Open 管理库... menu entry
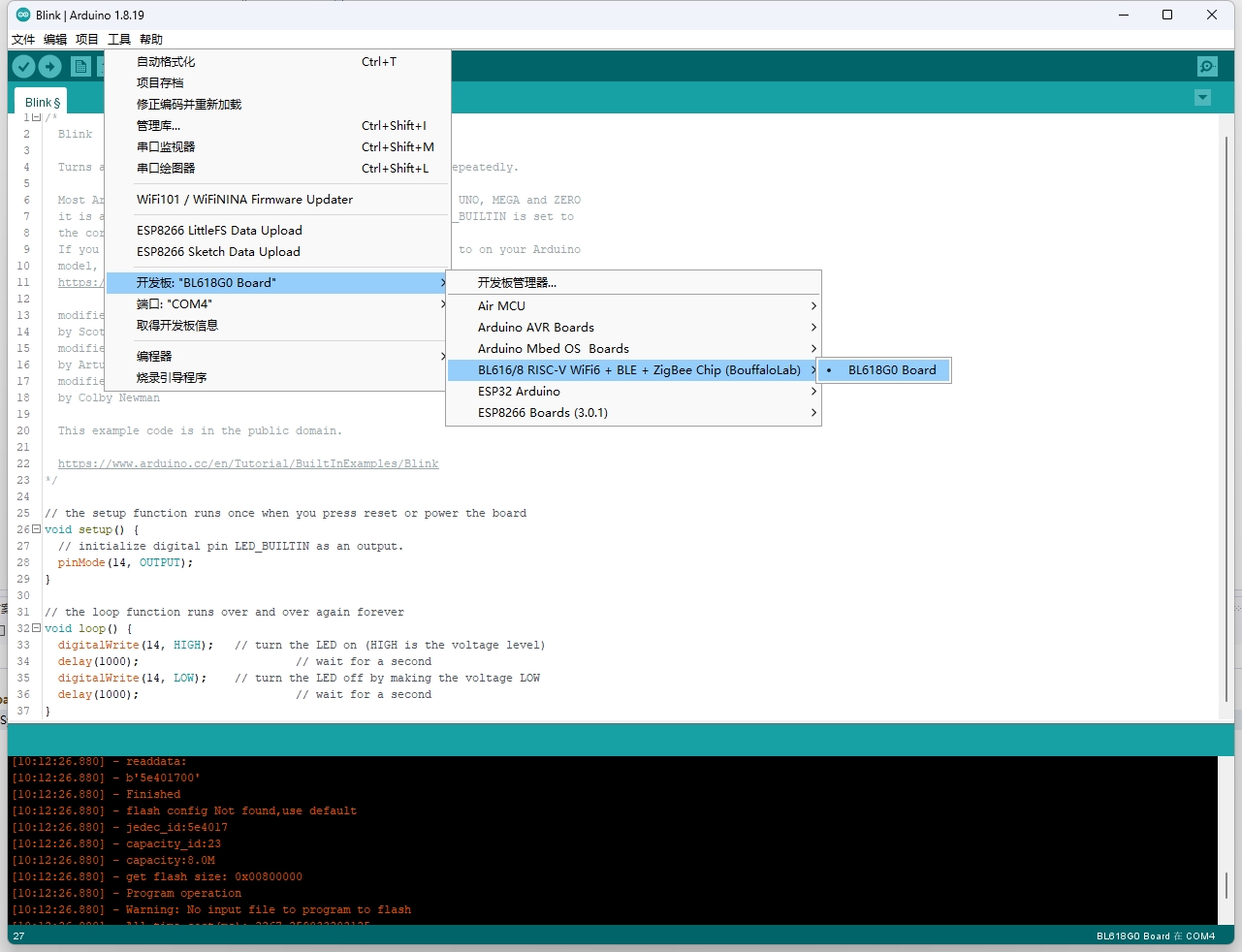Screen dimensions: 1242x952 [x=277, y=125]
